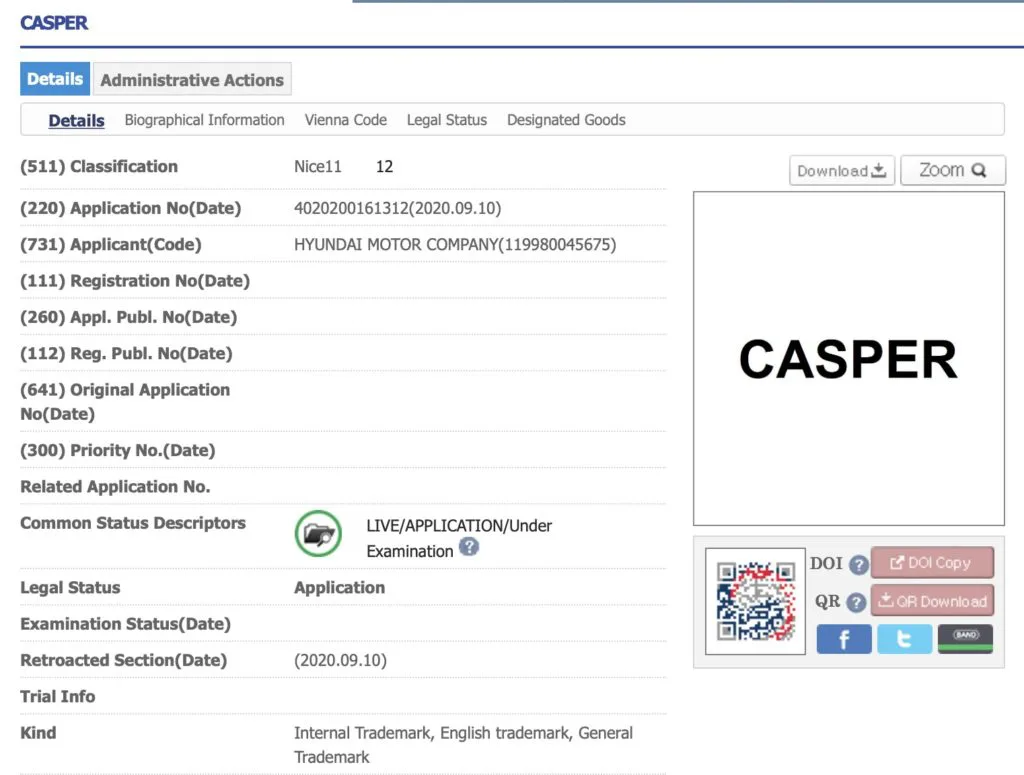Click the Nice11 classification text
The height and width of the screenshot is (775, 1024).
(x=317, y=166)
